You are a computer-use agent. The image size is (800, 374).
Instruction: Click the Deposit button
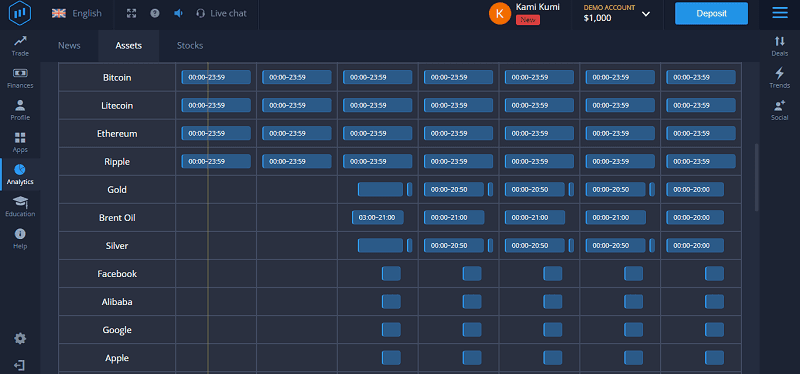pos(711,13)
